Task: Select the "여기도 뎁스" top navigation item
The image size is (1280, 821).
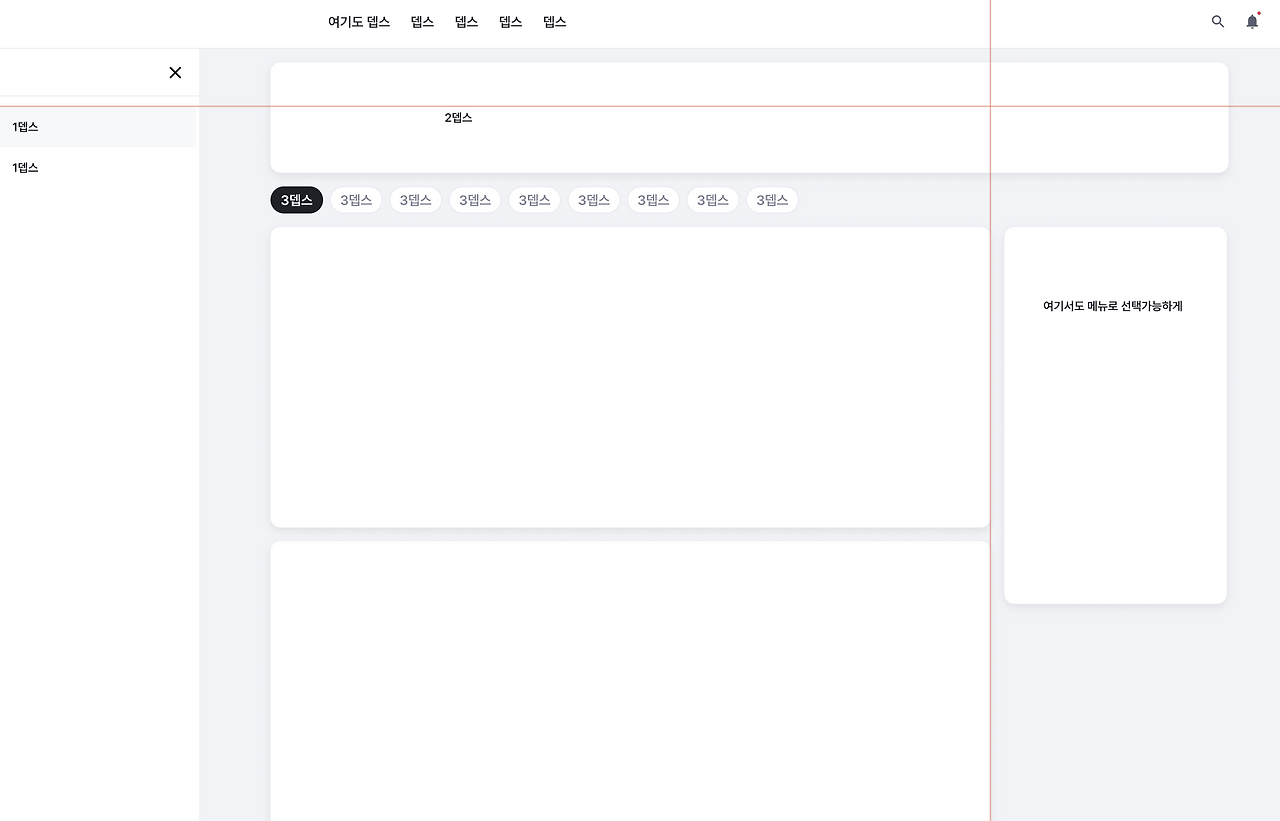Action: 359,22
